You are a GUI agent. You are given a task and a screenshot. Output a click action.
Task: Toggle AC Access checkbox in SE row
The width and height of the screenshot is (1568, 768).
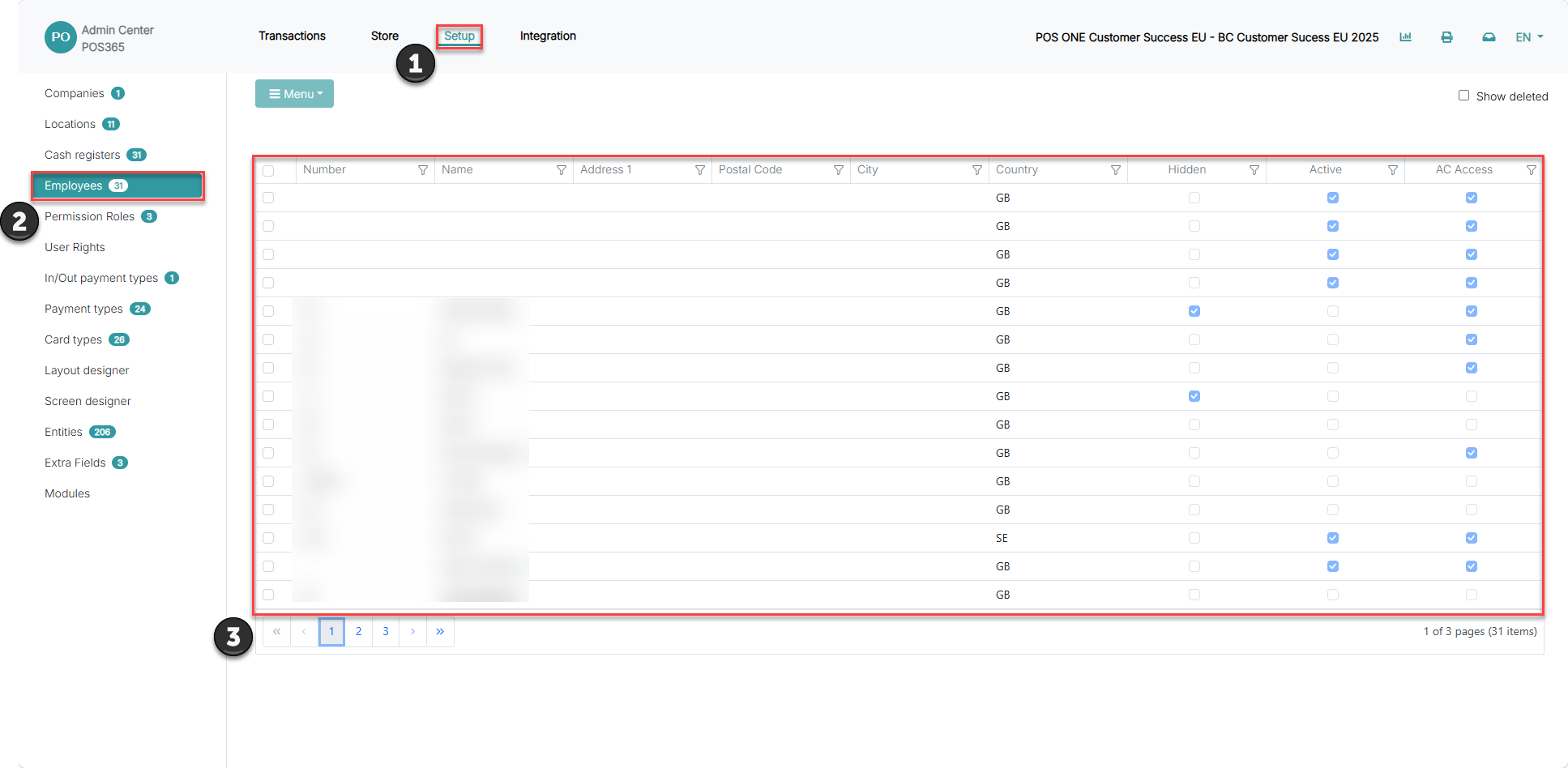click(1471, 538)
